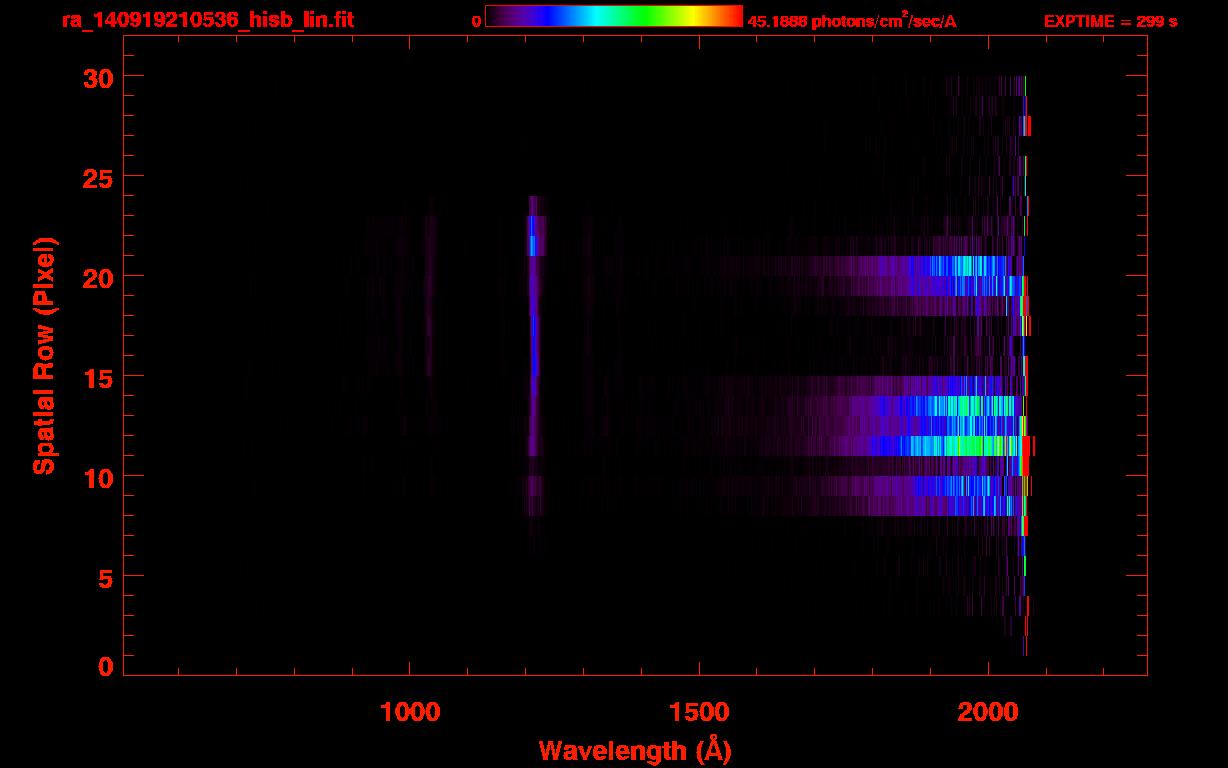
Task: Click the EXPTIME = 299 s label
Action: point(1110,21)
